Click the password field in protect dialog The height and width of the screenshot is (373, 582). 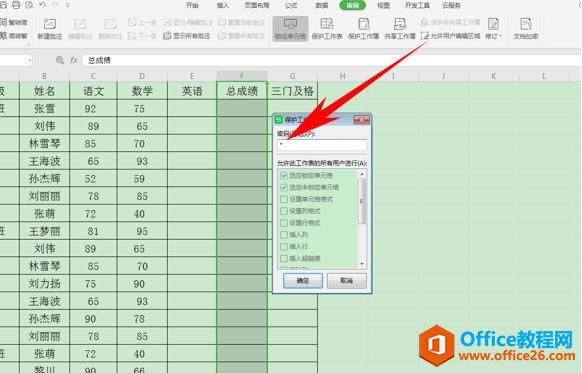click(x=322, y=145)
